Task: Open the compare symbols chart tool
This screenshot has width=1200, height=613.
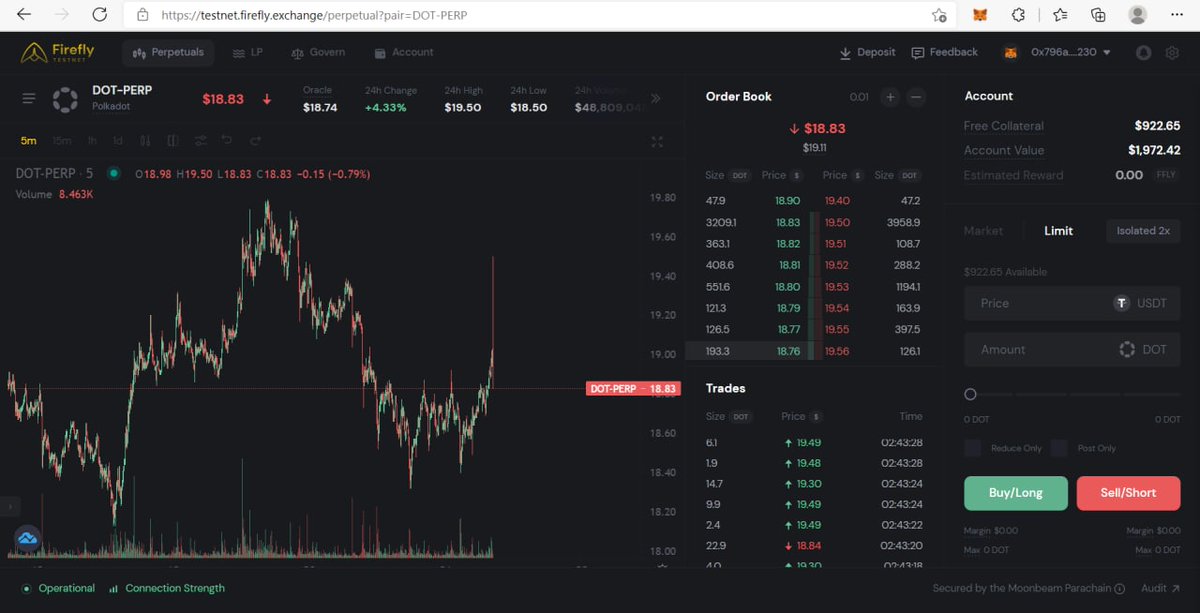Action: point(173,141)
